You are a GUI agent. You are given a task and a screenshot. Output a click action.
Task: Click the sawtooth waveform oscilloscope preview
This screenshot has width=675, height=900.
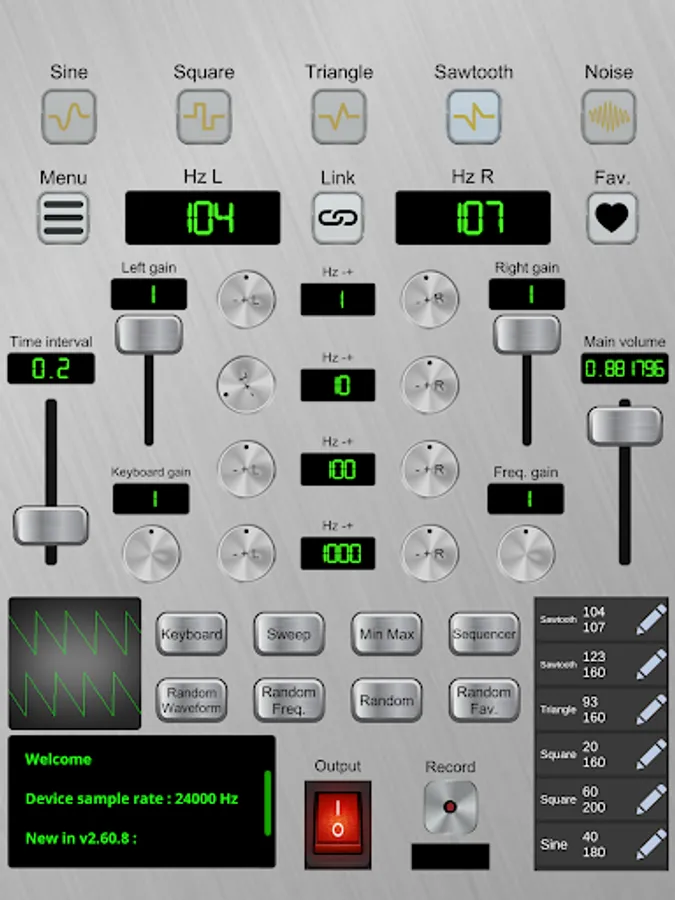coord(75,664)
